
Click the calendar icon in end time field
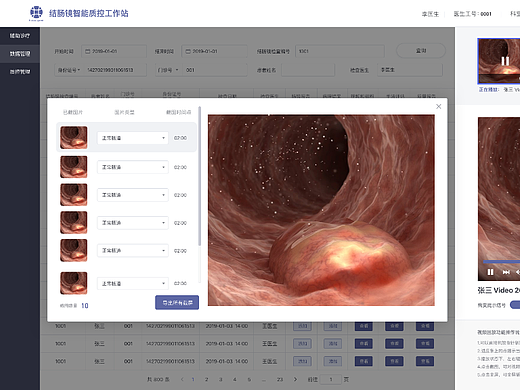click(188, 51)
